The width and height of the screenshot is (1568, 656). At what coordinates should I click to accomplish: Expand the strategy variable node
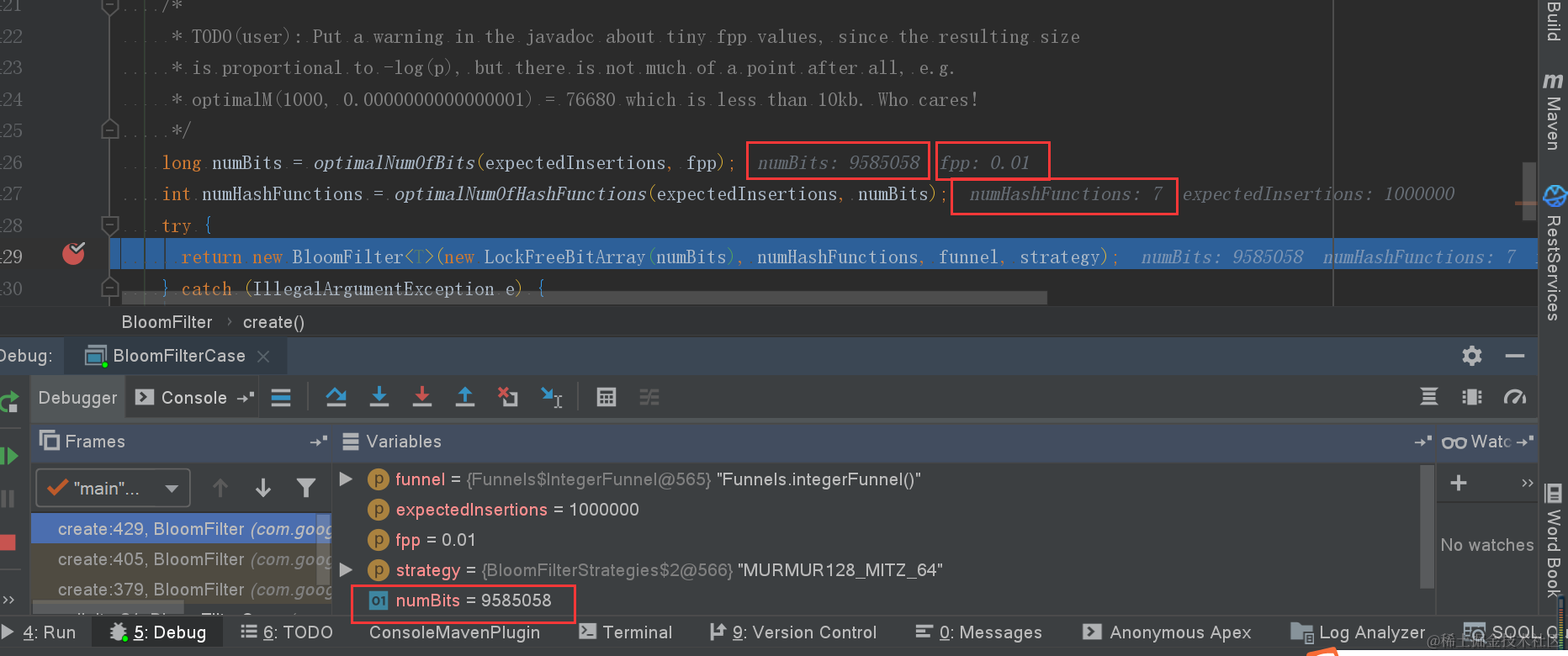pyautogui.click(x=346, y=569)
